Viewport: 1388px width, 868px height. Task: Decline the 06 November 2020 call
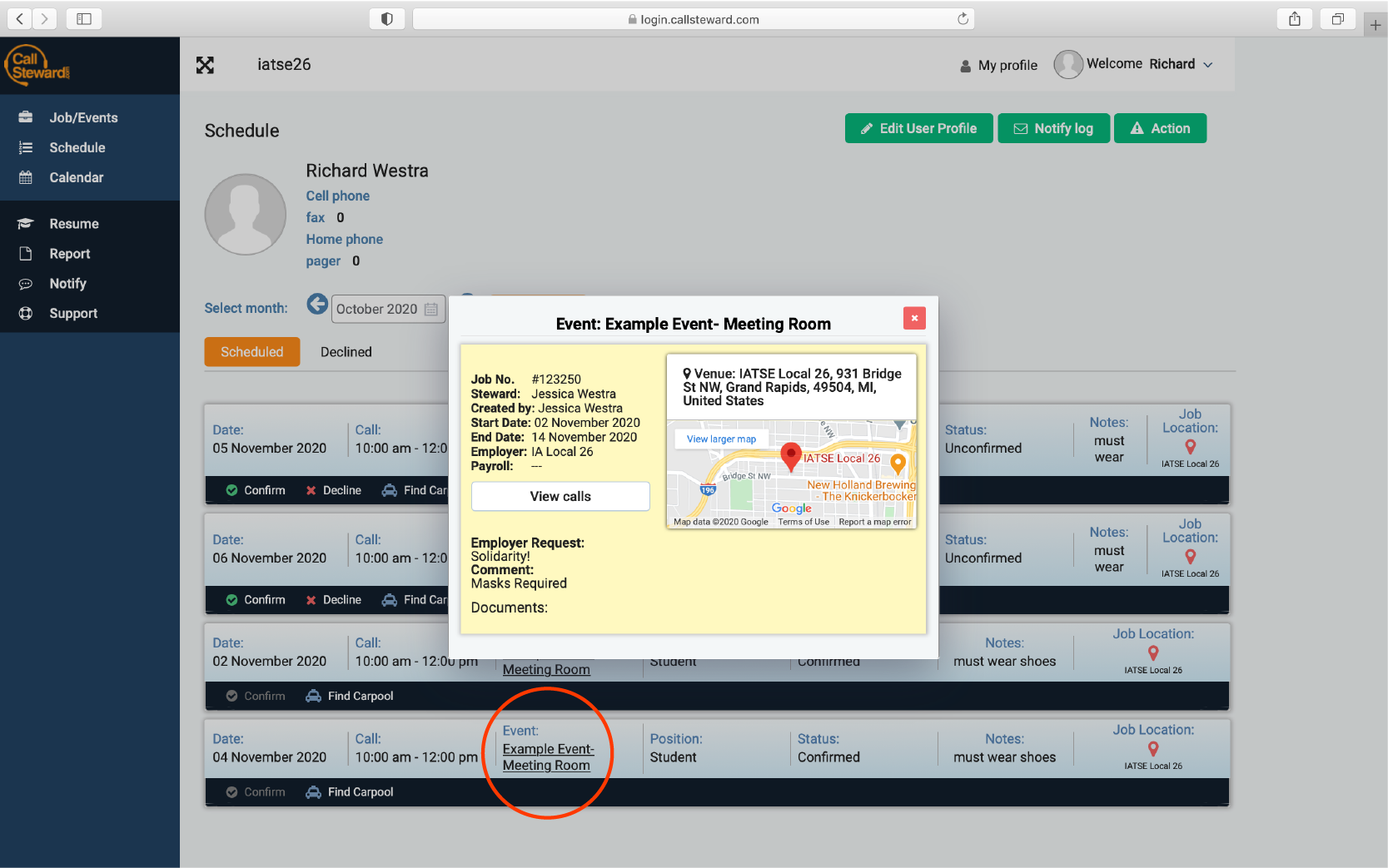click(x=333, y=600)
